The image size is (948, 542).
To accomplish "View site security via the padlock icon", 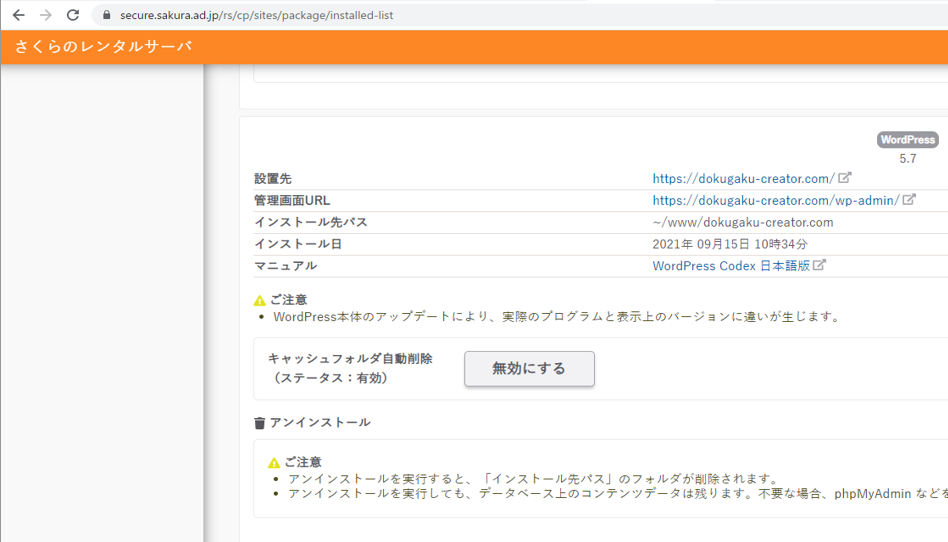I will [106, 15].
